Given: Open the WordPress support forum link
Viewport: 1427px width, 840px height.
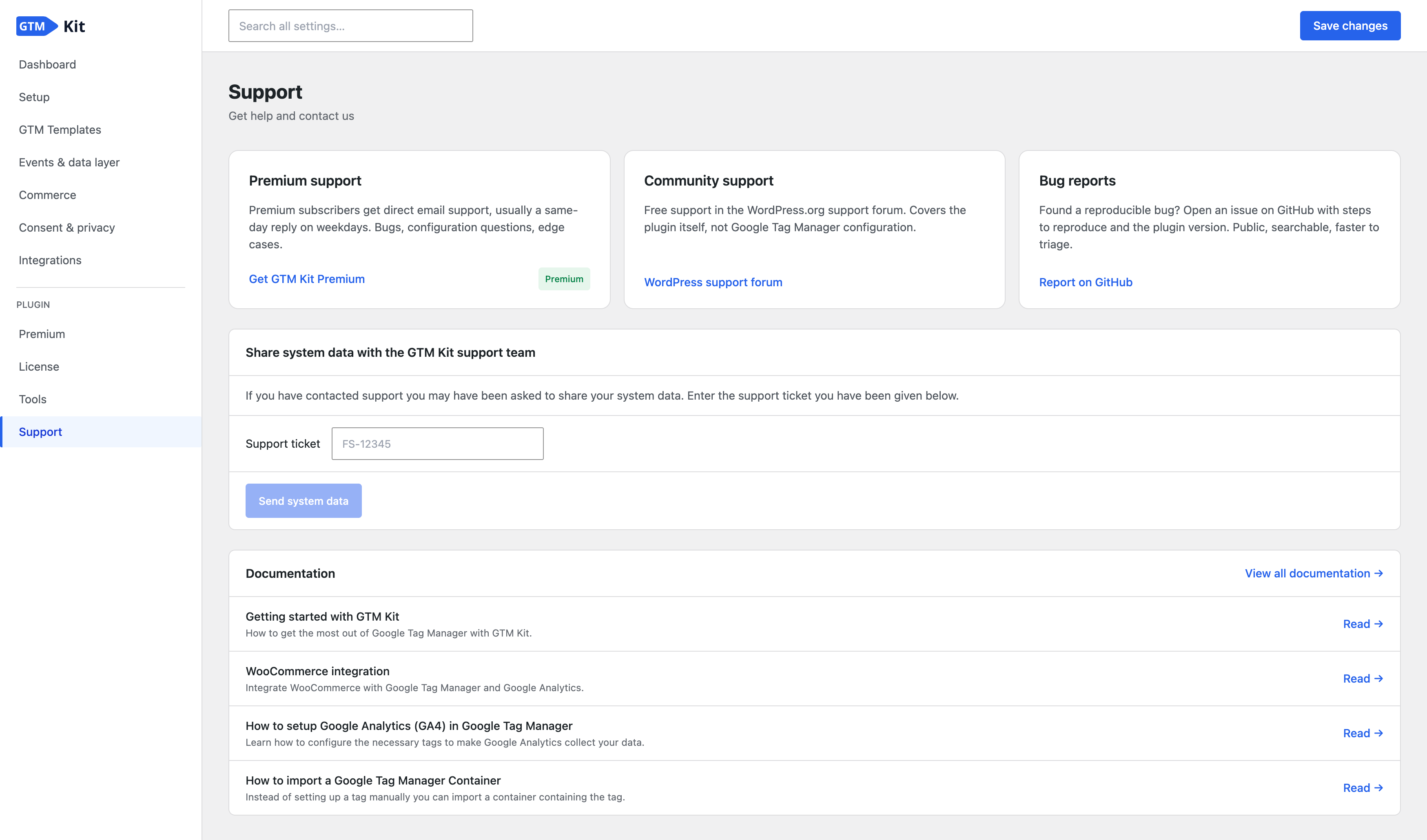Looking at the screenshot, I should (713, 283).
